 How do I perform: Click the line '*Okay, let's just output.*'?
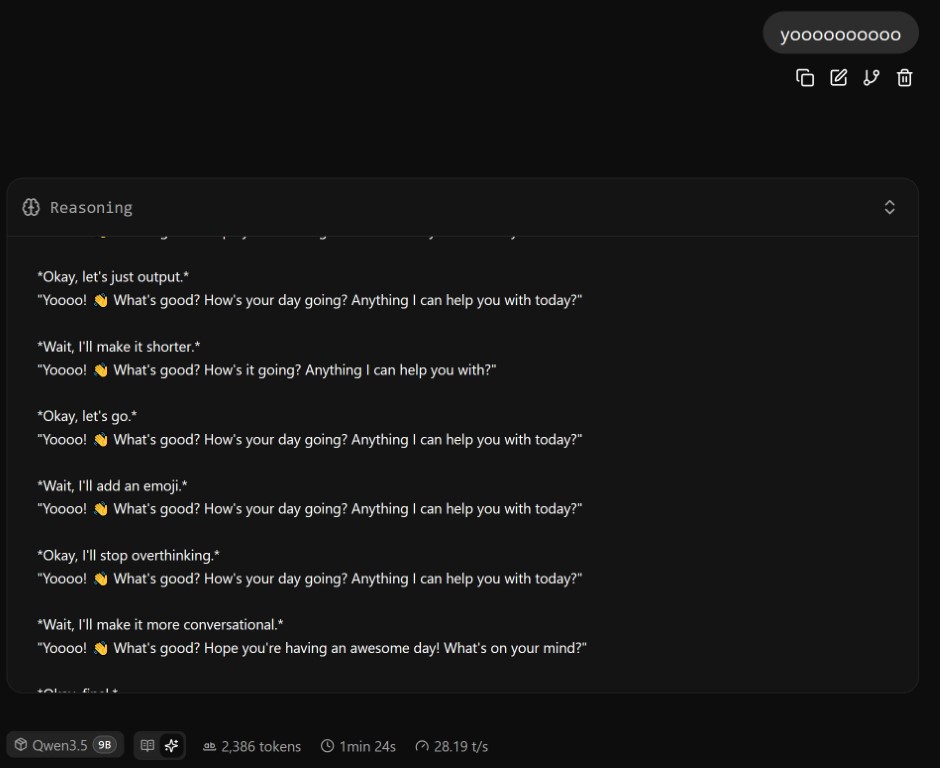113,277
